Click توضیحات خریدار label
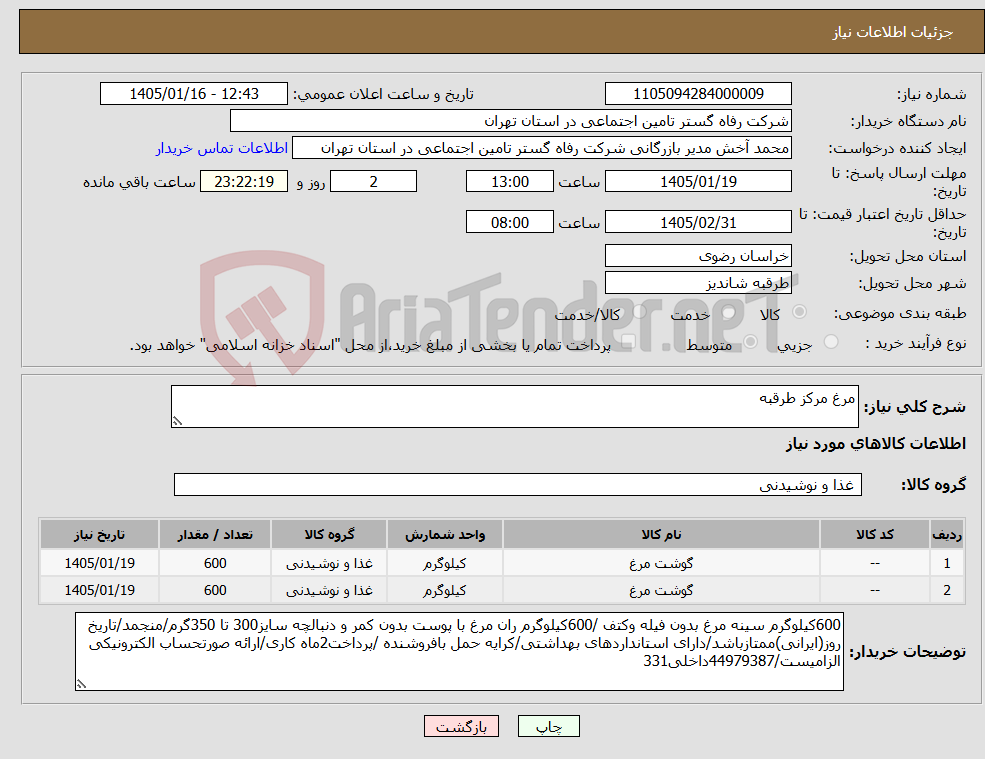This screenshot has width=985, height=759. pyautogui.click(x=908, y=652)
